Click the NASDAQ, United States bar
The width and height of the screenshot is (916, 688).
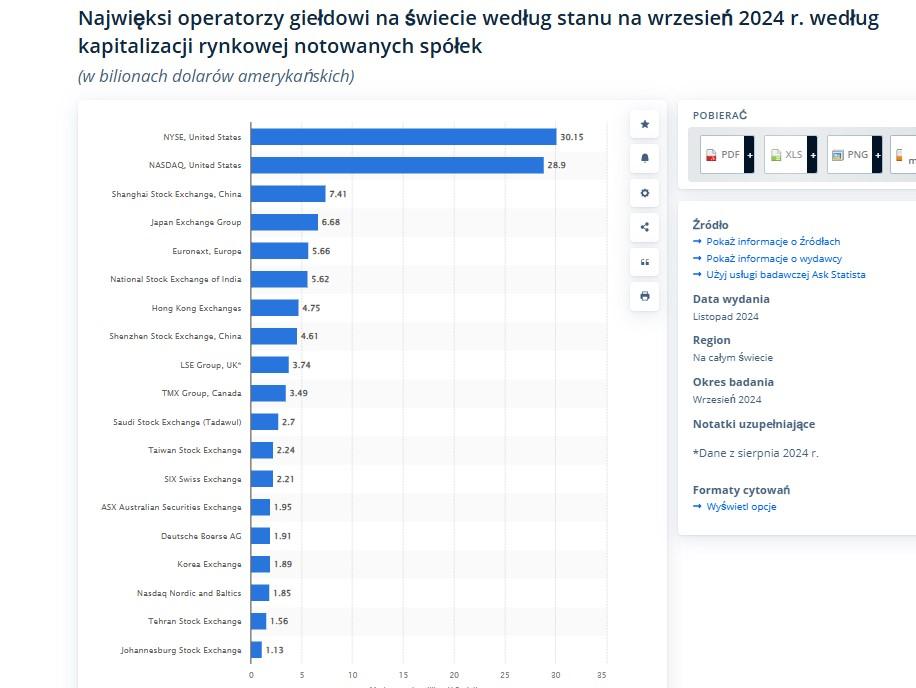coord(397,165)
